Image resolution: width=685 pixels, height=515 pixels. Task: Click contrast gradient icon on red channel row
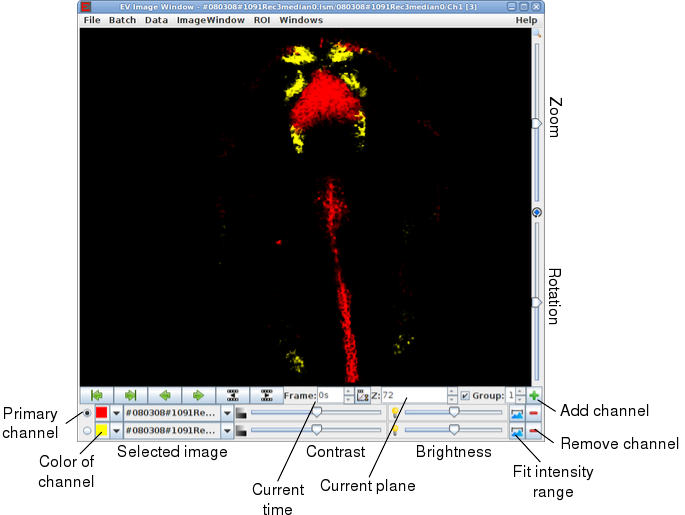[x=241, y=413]
